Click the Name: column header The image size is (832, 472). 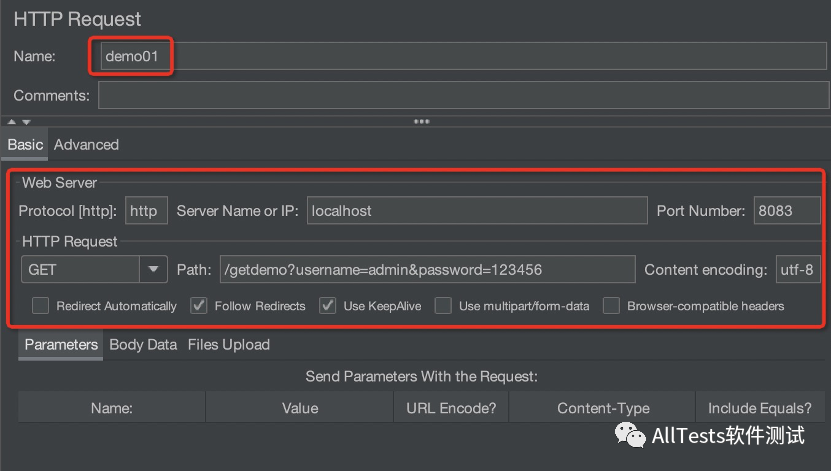[x=111, y=407]
